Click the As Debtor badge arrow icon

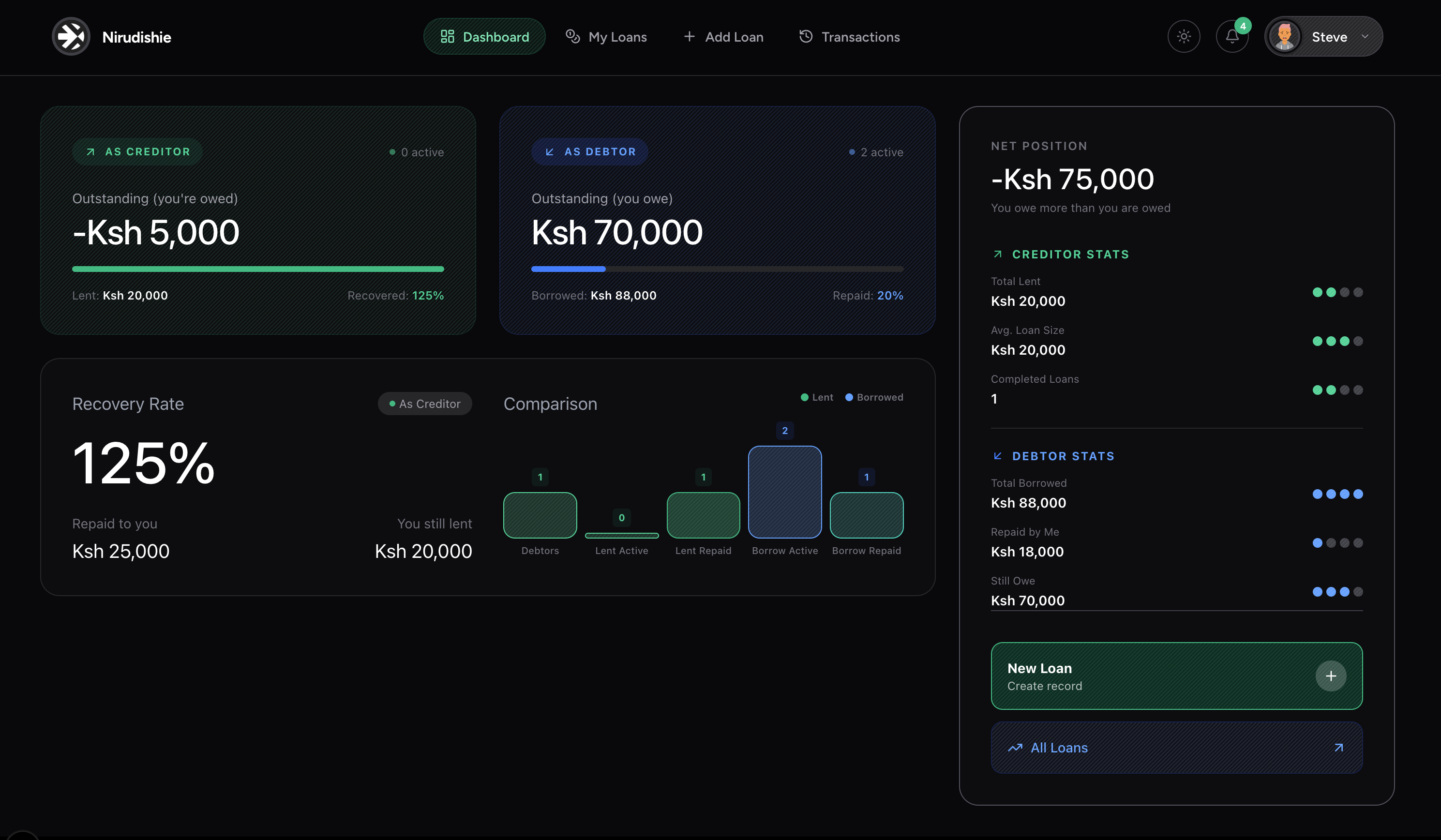(x=550, y=151)
